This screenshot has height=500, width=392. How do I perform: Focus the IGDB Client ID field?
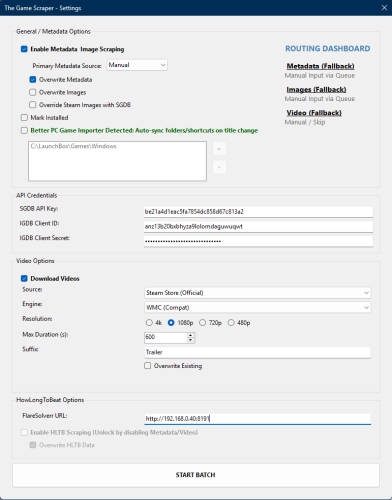click(x=258, y=227)
